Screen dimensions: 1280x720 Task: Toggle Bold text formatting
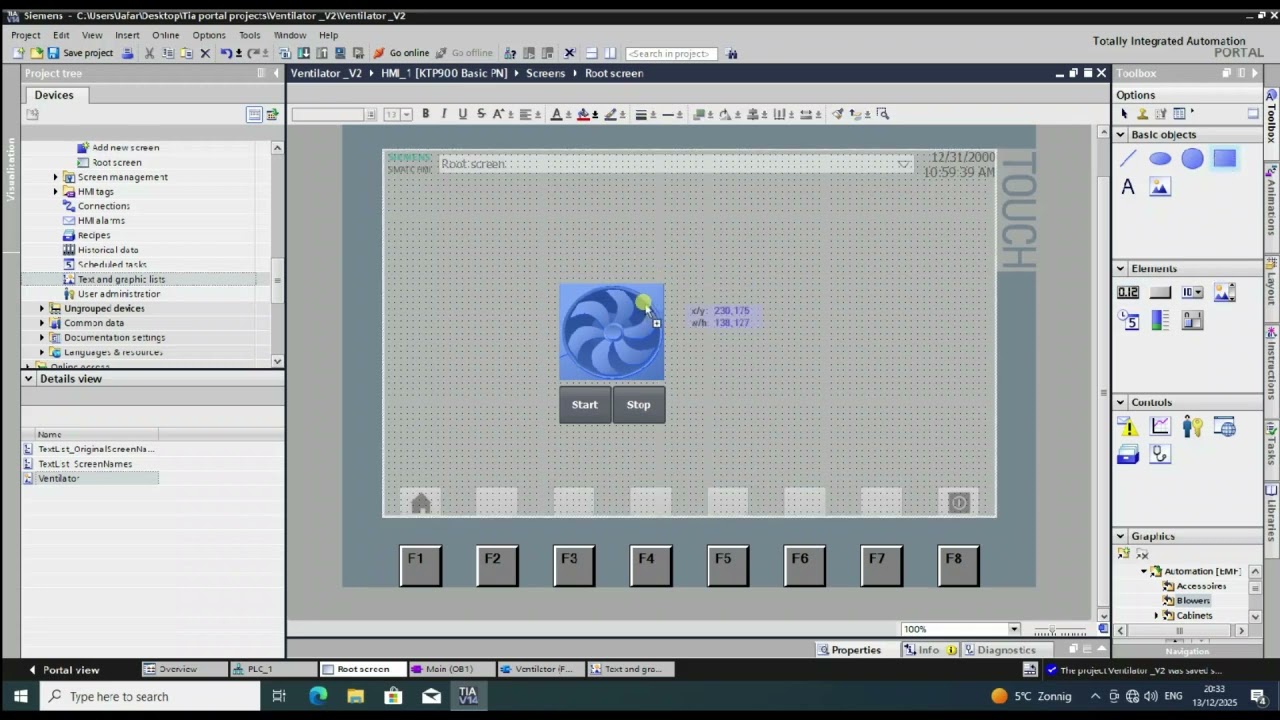[x=425, y=114]
